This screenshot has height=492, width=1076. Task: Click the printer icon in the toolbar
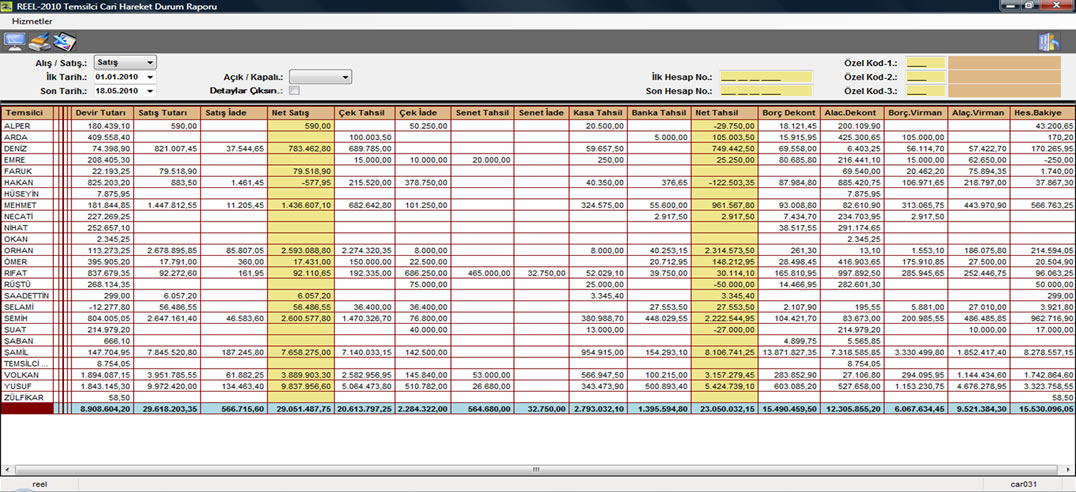tap(39, 42)
